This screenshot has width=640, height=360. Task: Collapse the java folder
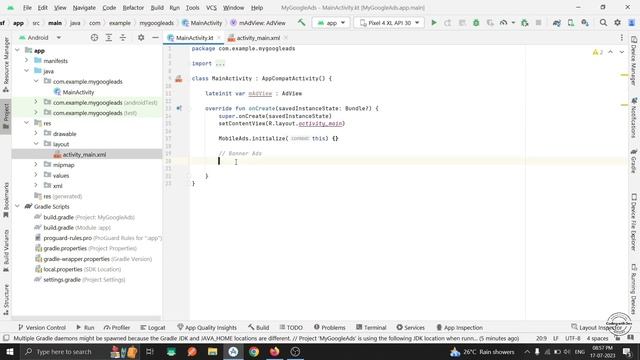[x=27, y=71]
